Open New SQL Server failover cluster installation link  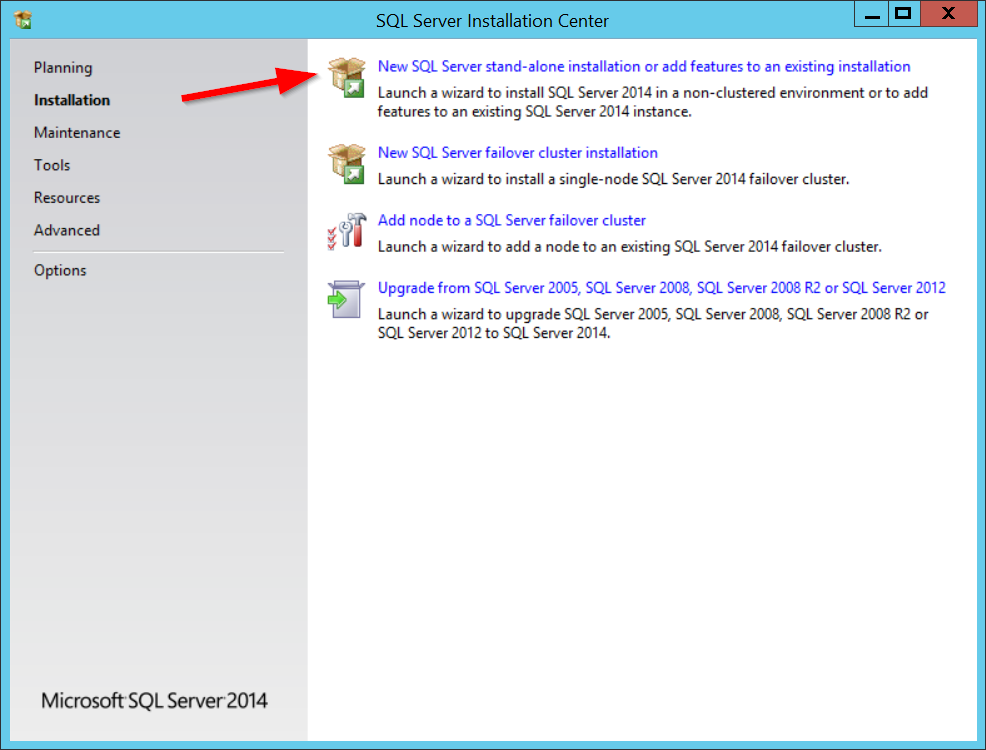517,153
